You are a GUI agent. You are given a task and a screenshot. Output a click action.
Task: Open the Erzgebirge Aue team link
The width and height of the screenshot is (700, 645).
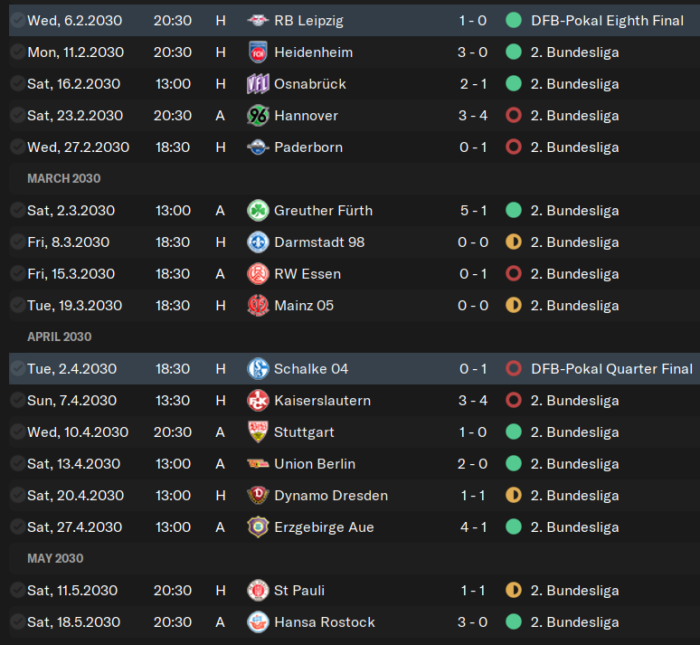tap(324, 527)
